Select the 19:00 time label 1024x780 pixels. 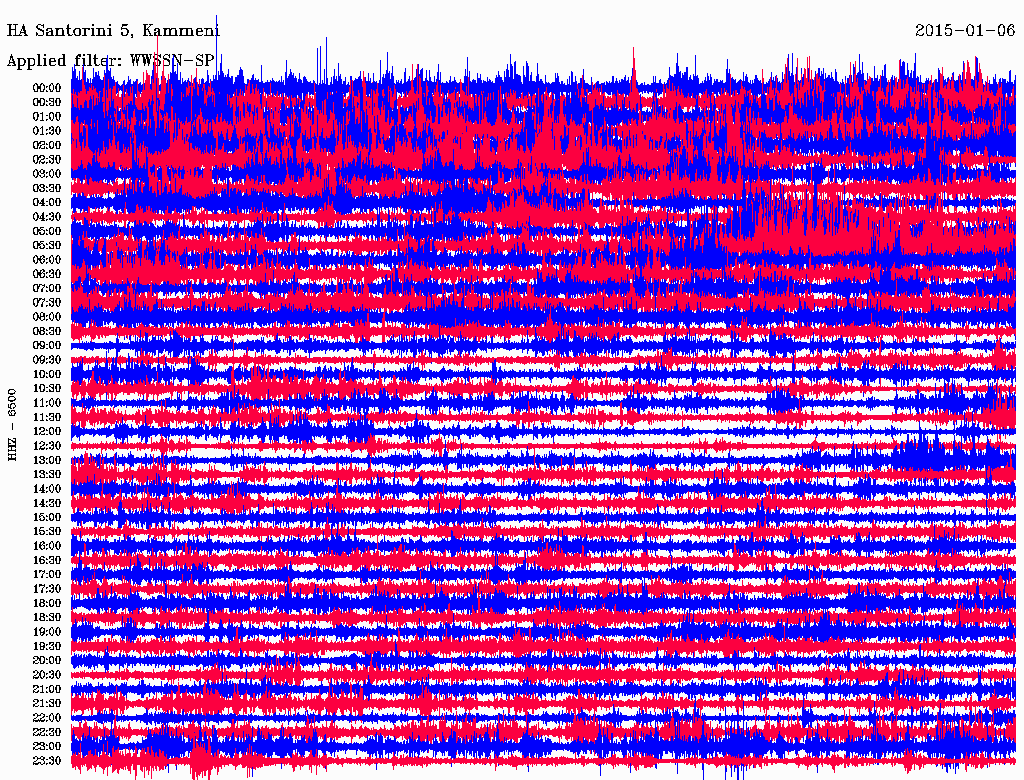[x=47, y=632]
